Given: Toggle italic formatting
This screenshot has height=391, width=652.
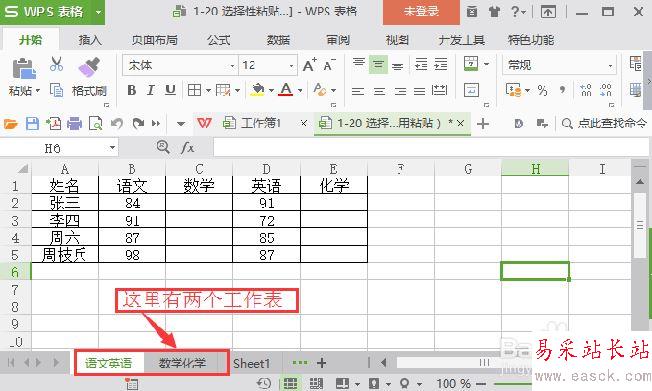Looking at the screenshot, I should click(151, 90).
